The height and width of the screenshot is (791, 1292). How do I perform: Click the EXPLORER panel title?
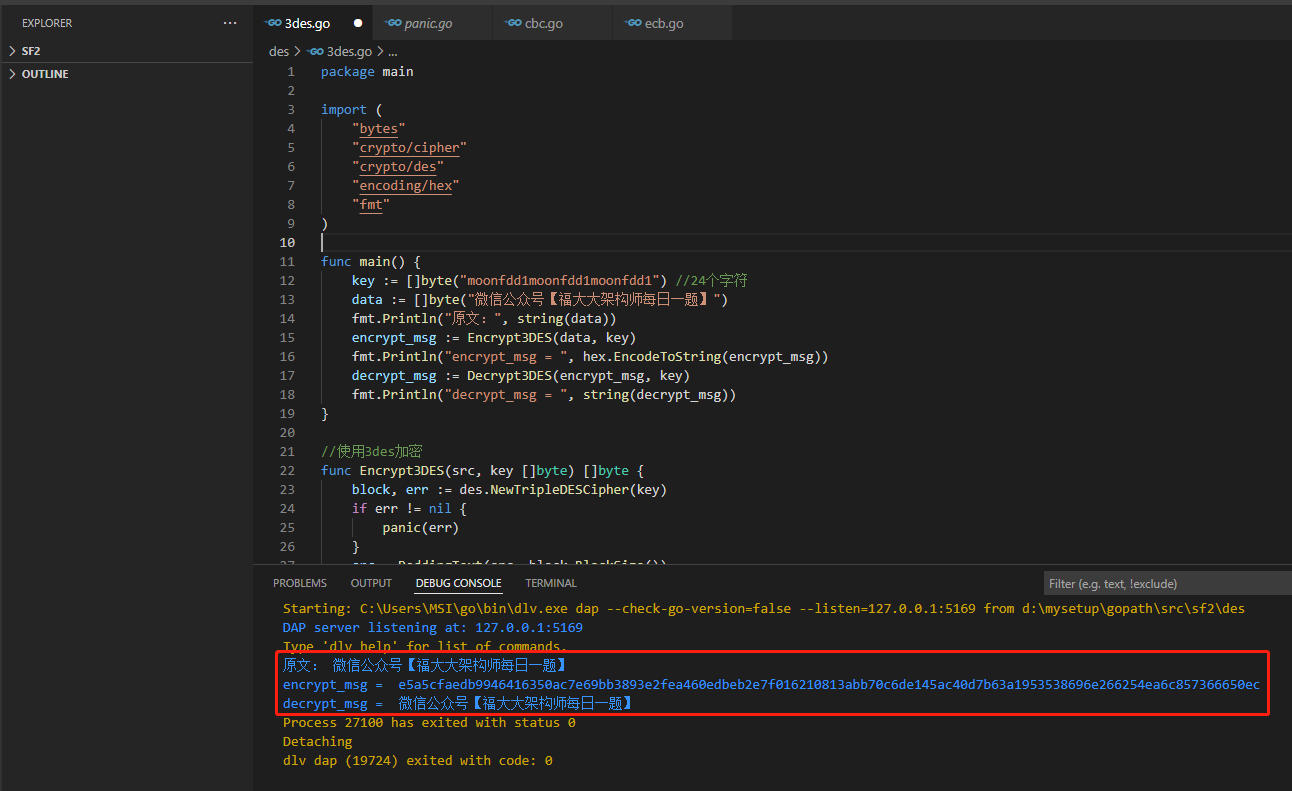tap(47, 23)
